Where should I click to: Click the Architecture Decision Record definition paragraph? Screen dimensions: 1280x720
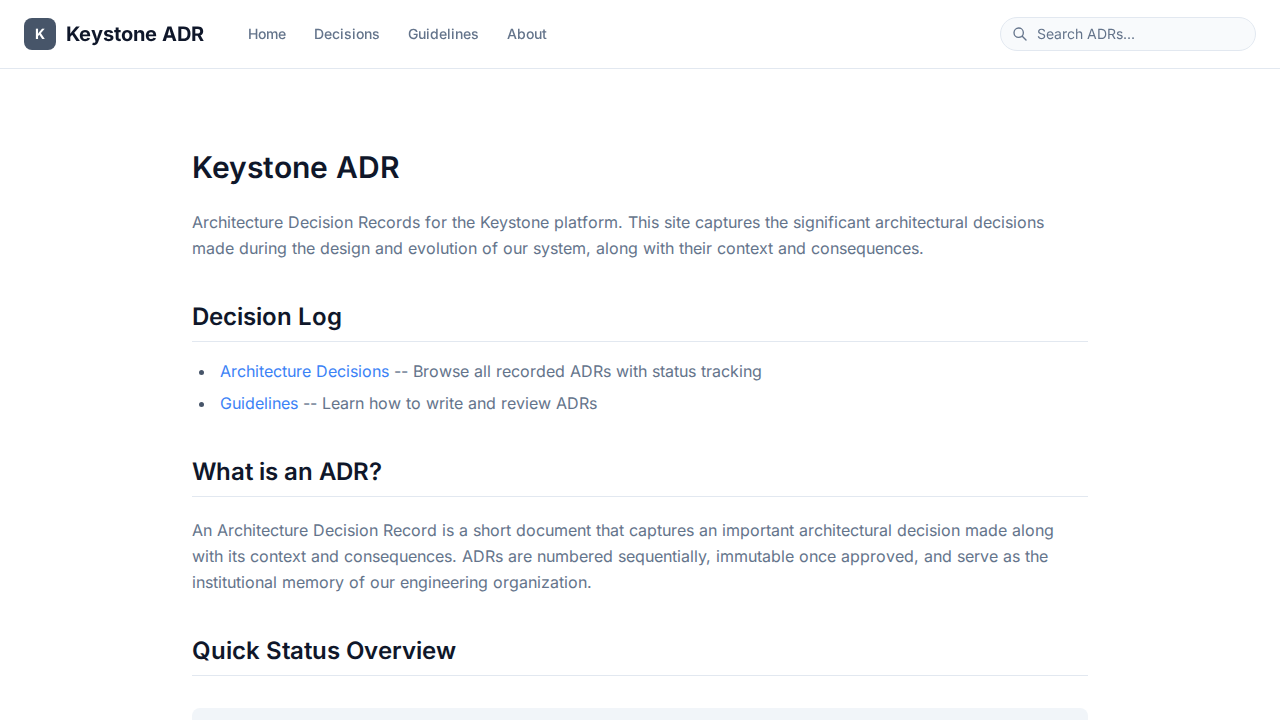622,556
